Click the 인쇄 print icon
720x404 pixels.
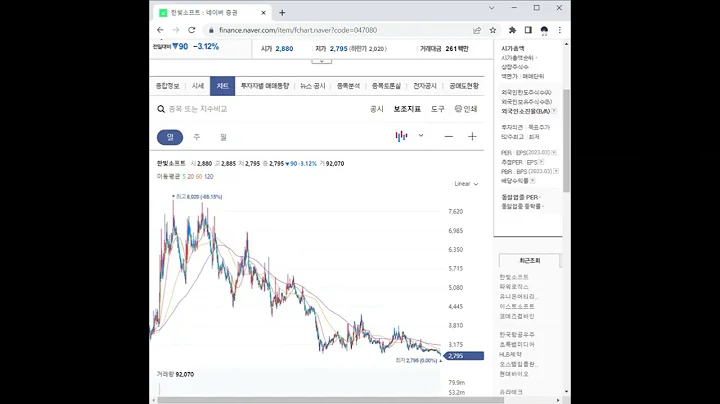click(x=458, y=109)
